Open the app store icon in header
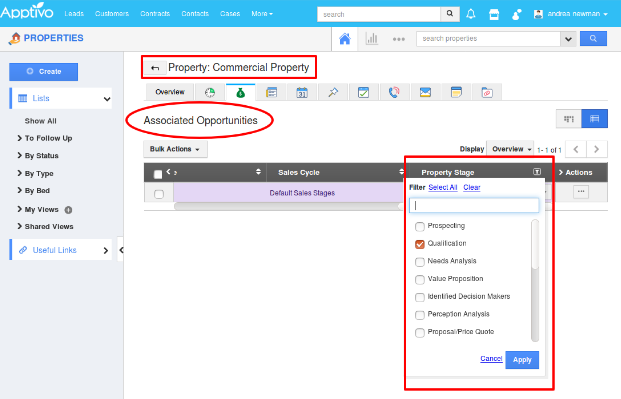Image resolution: width=621 pixels, height=399 pixels. [x=494, y=14]
